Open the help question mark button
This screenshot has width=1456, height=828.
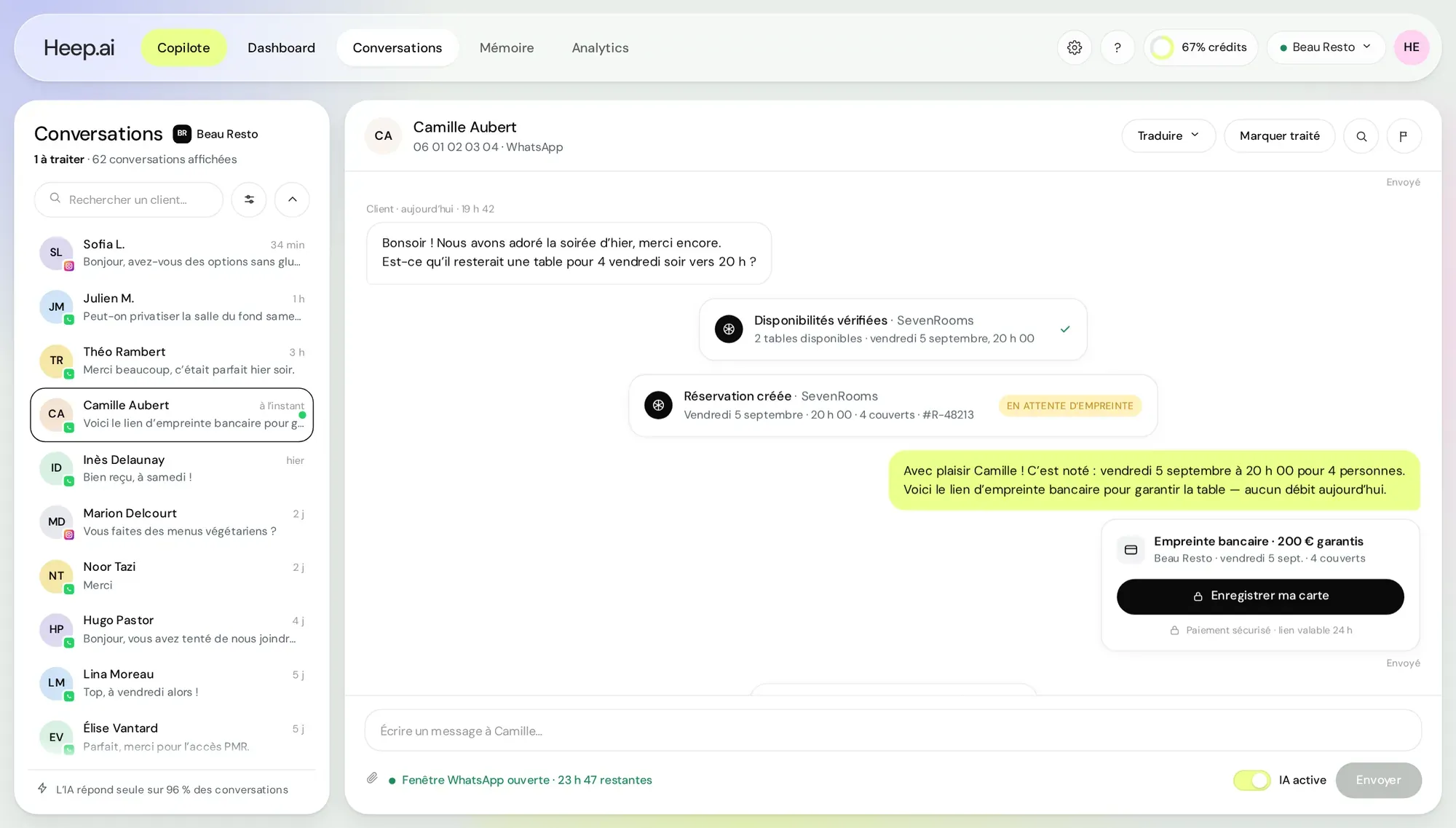(1117, 47)
